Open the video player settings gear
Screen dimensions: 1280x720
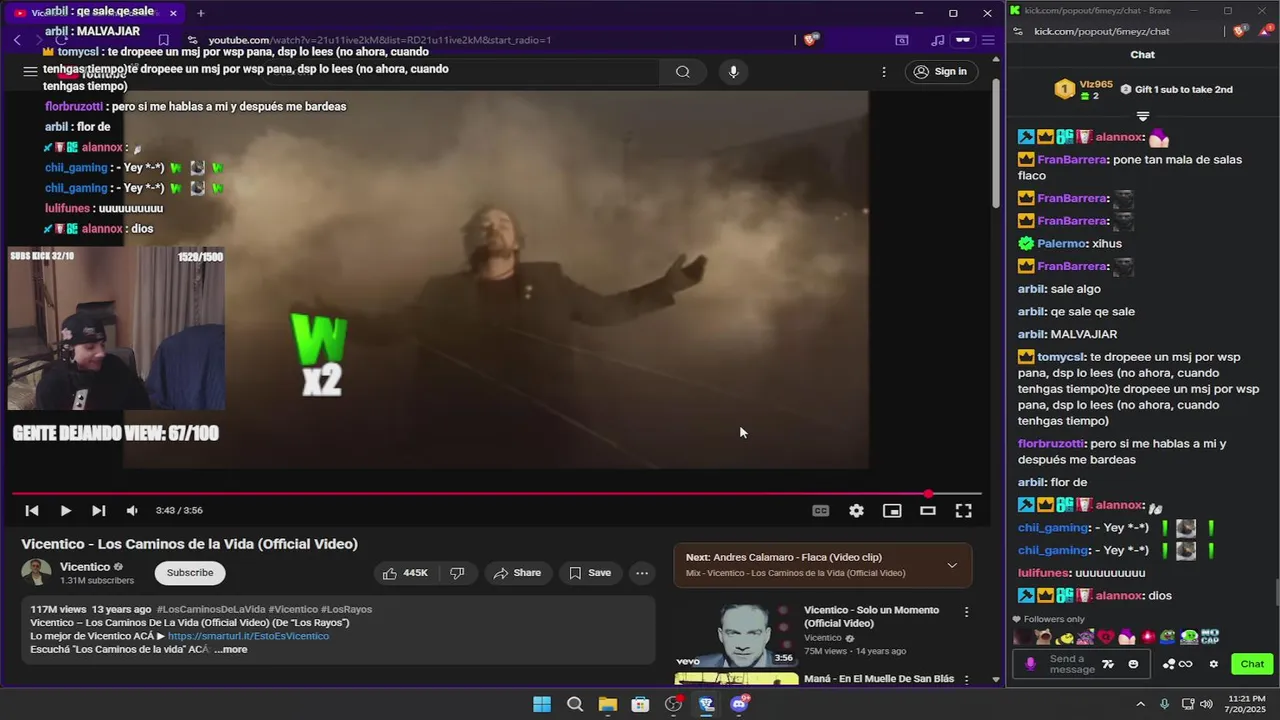(x=856, y=511)
